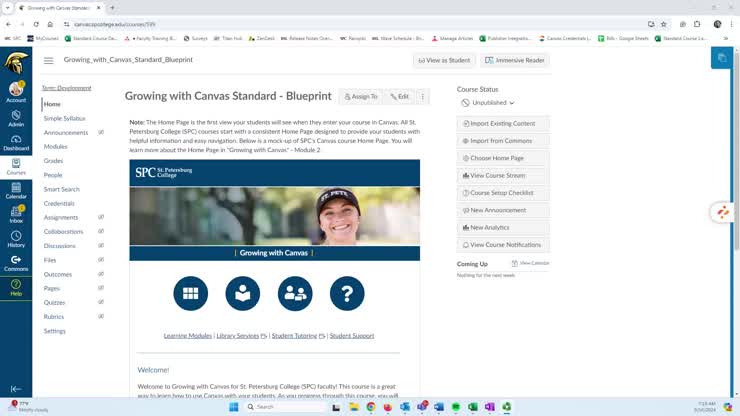Image resolution: width=740 pixels, height=416 pixels.
Task: Open the Calendar from global navigation
Action: pos(16,191)
